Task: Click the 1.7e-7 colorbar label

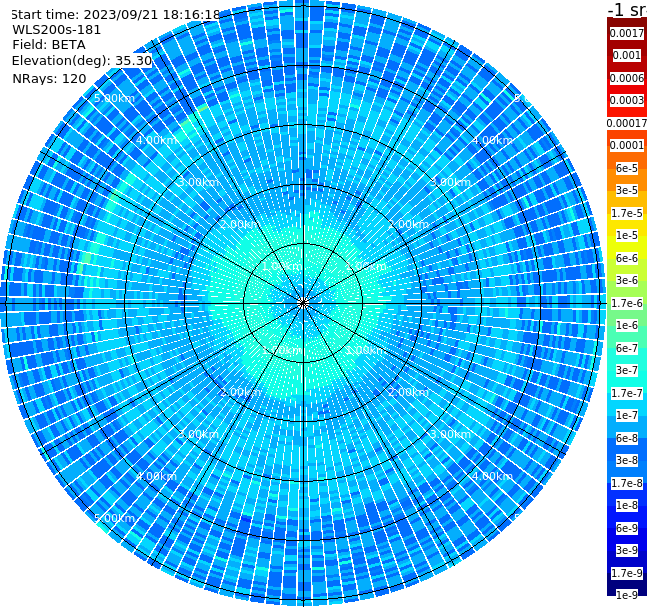Action: coord(627,393)
